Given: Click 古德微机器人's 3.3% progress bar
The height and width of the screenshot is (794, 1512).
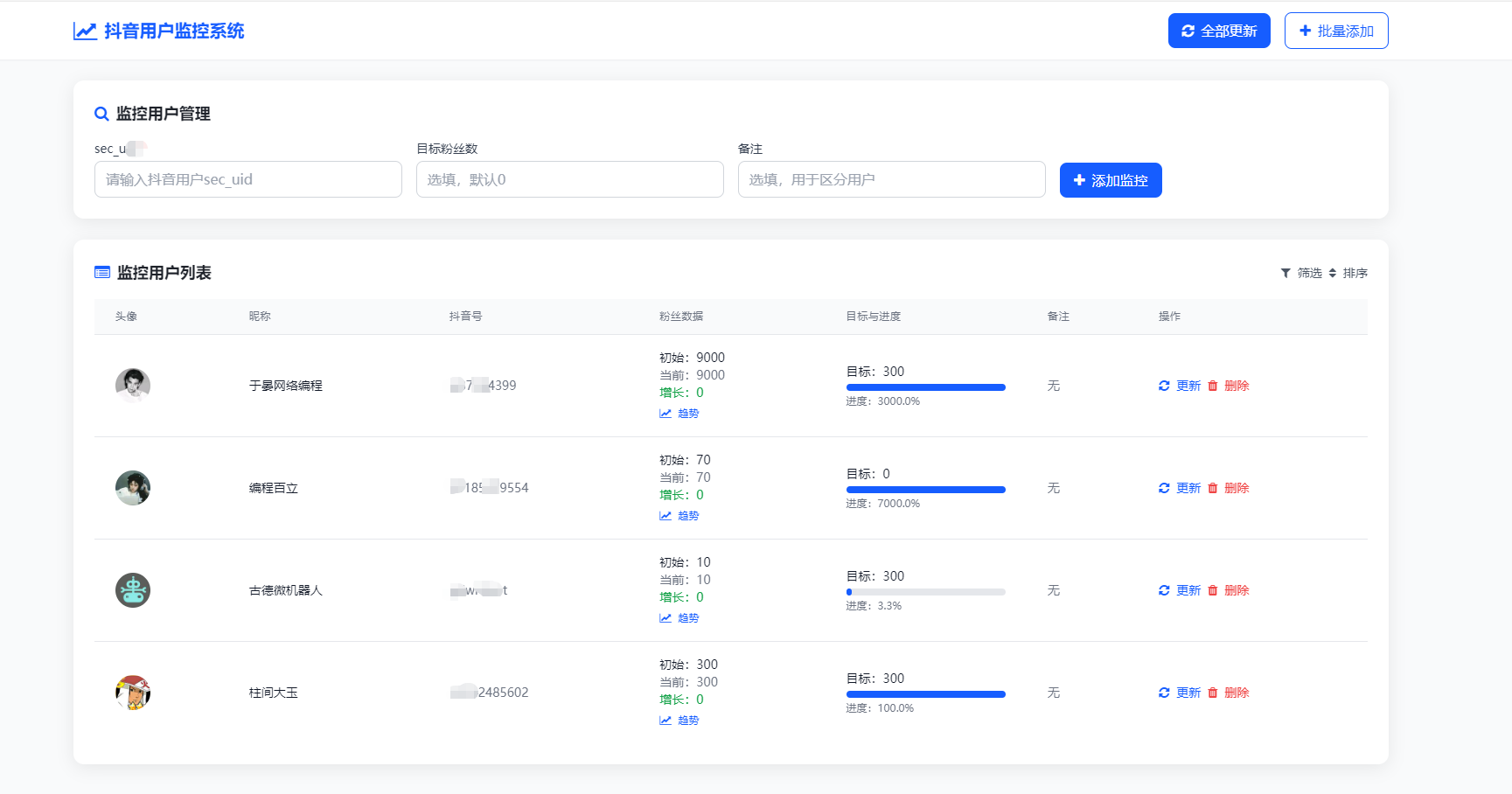Looking at the screenshot, I should pos(925,591).
